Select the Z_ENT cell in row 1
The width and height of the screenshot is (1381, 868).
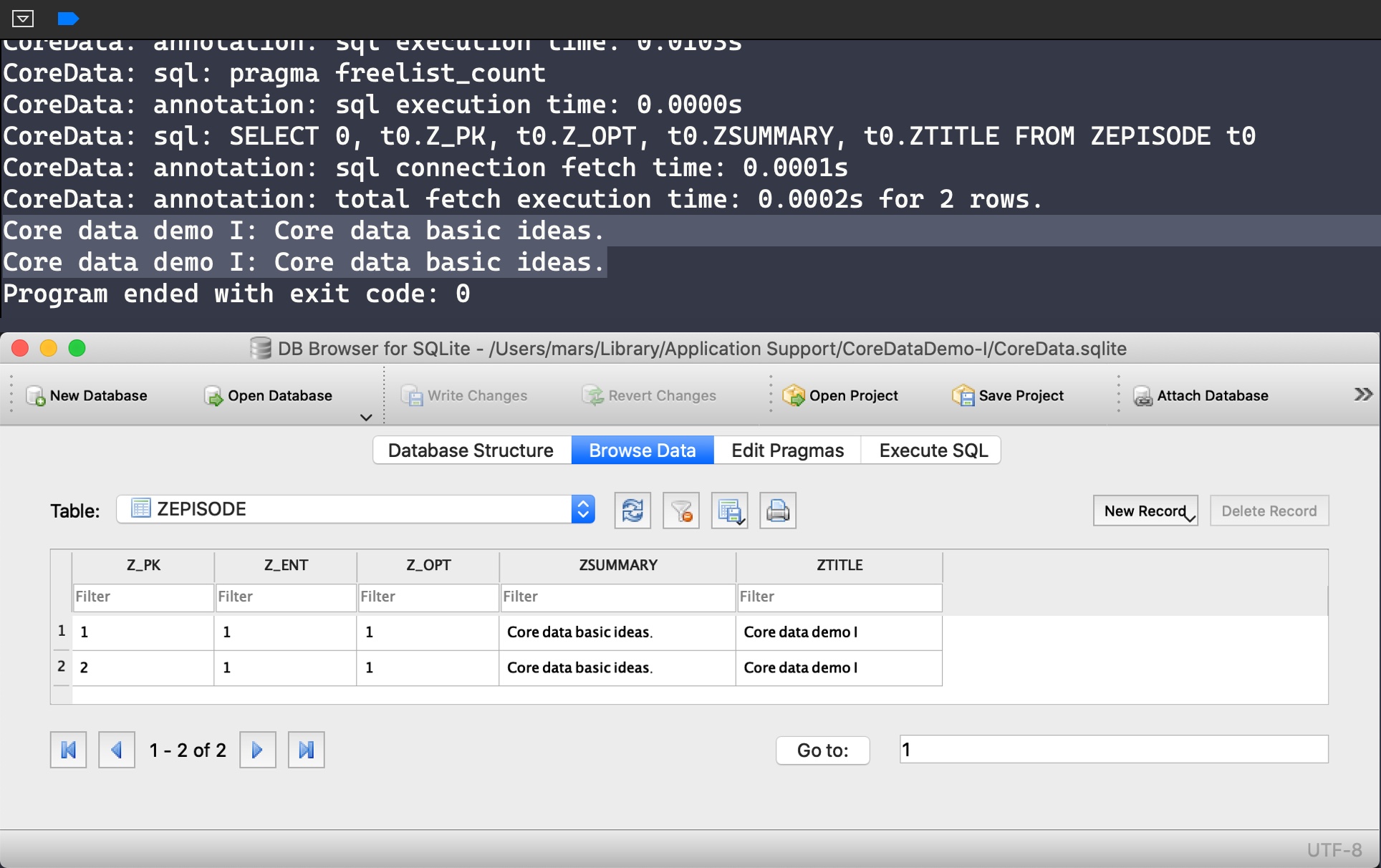pyautogui.click(x=285, y=632)
